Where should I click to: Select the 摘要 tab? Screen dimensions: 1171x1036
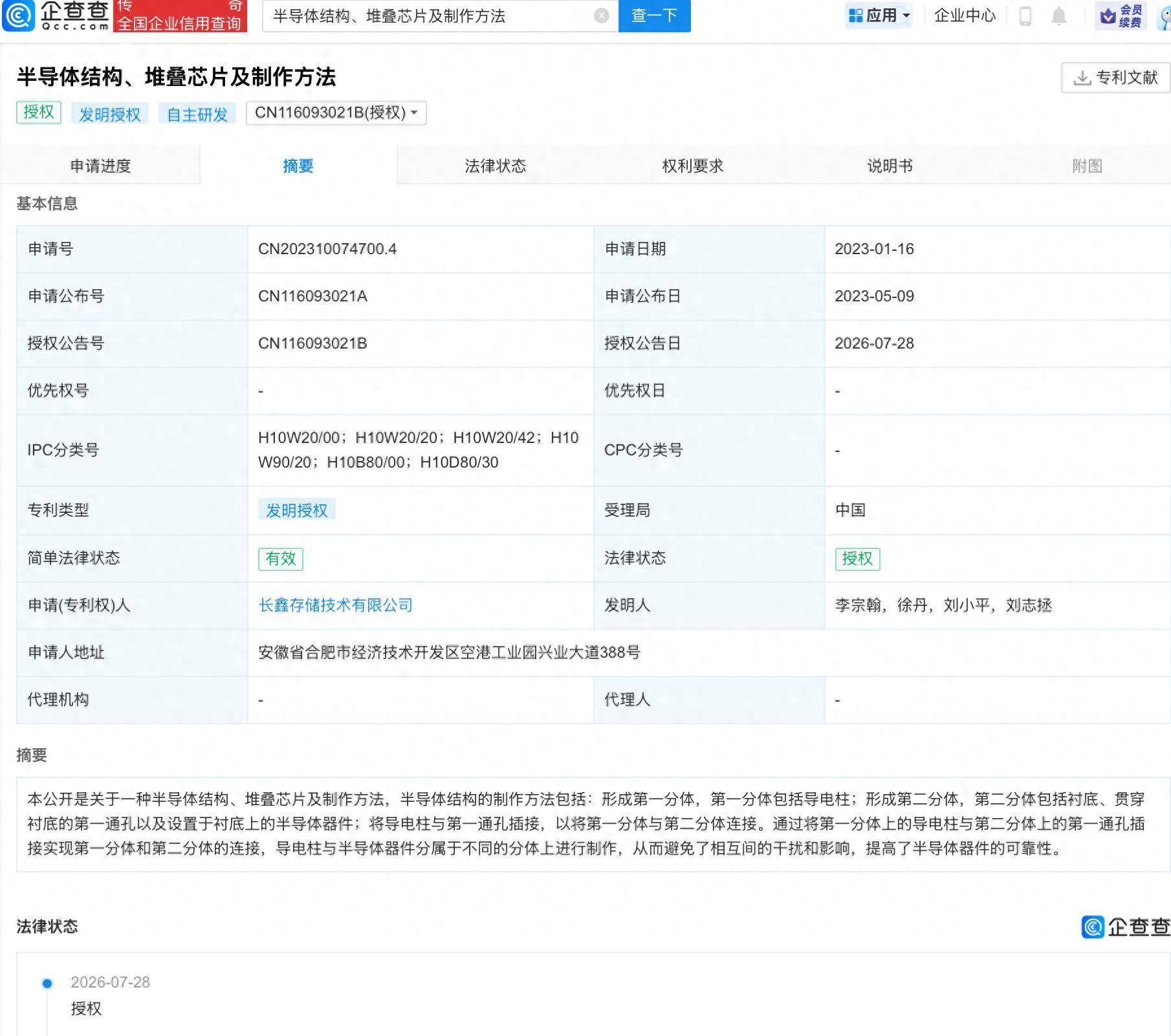click(x=298, y=166)
